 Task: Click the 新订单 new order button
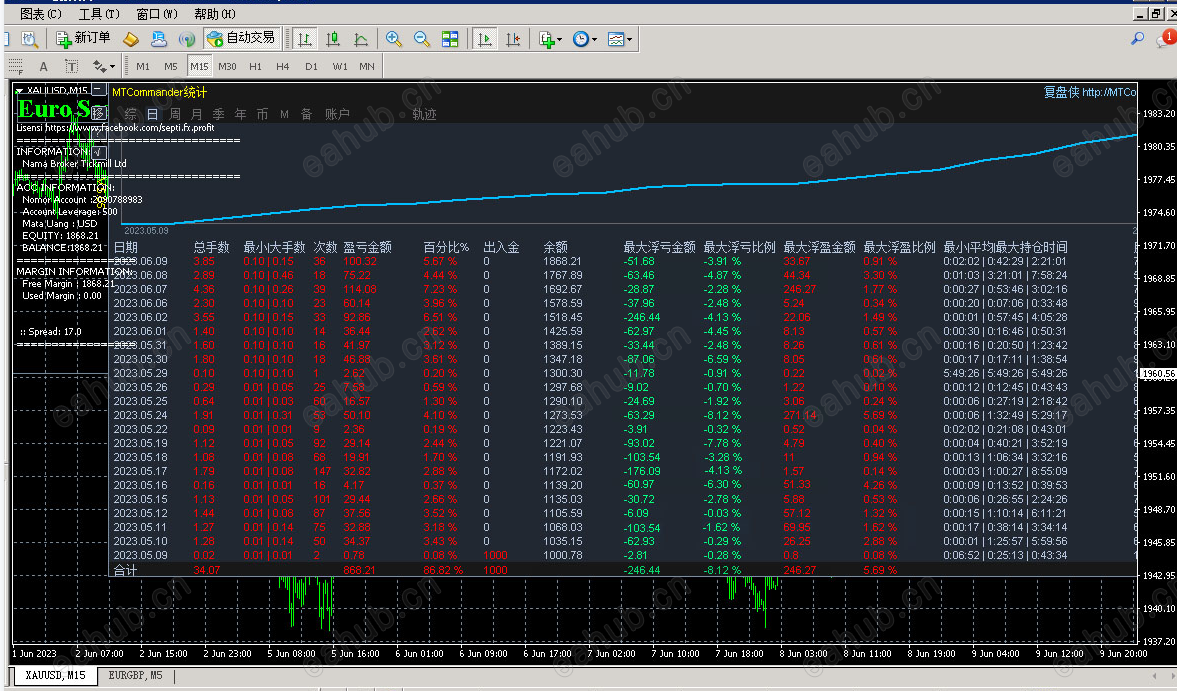[x=83, y=39]
